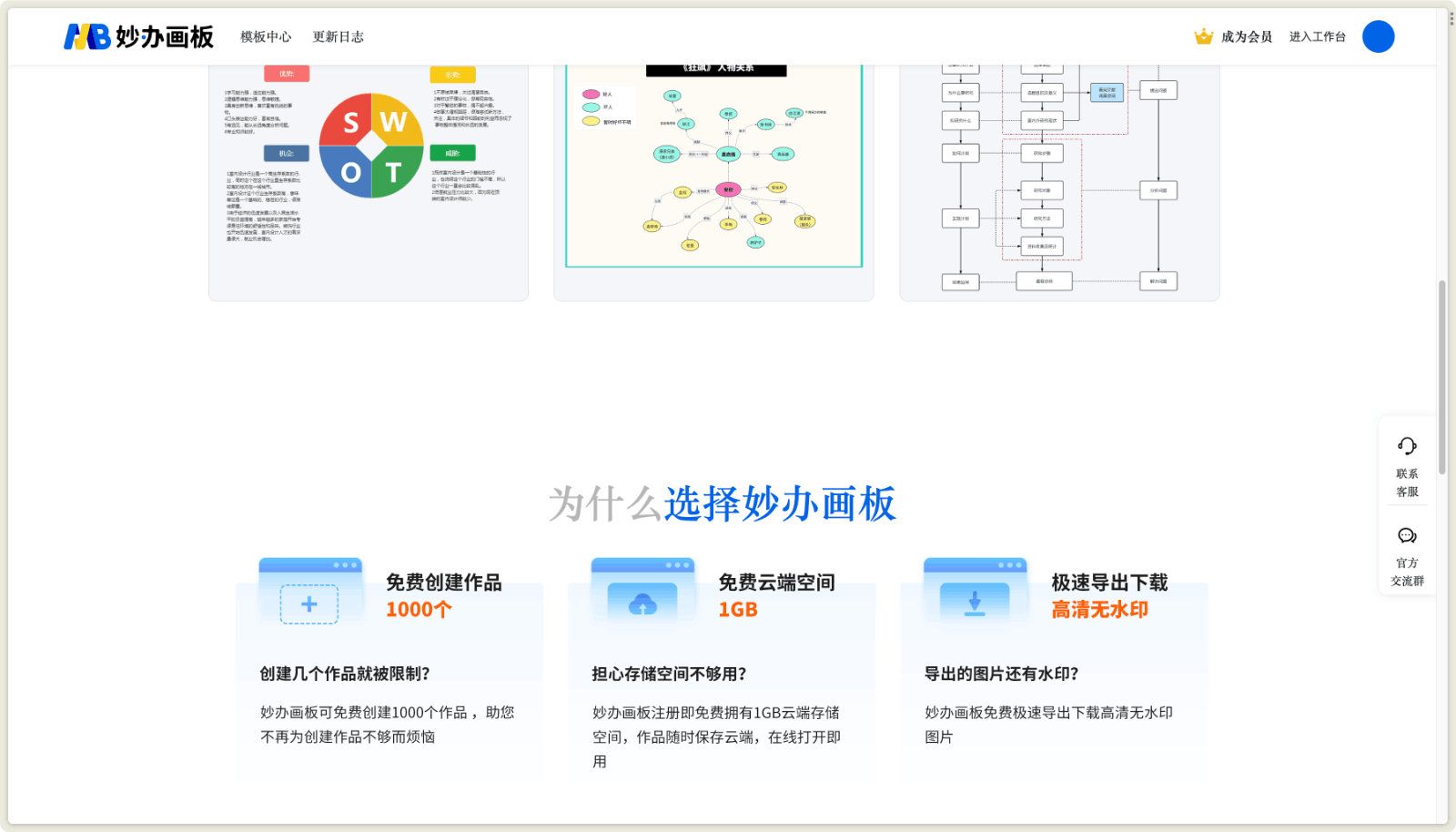Open the 更新日志 menu item
The width and height of the screenshot is (1456, 832).
(338, 36)
